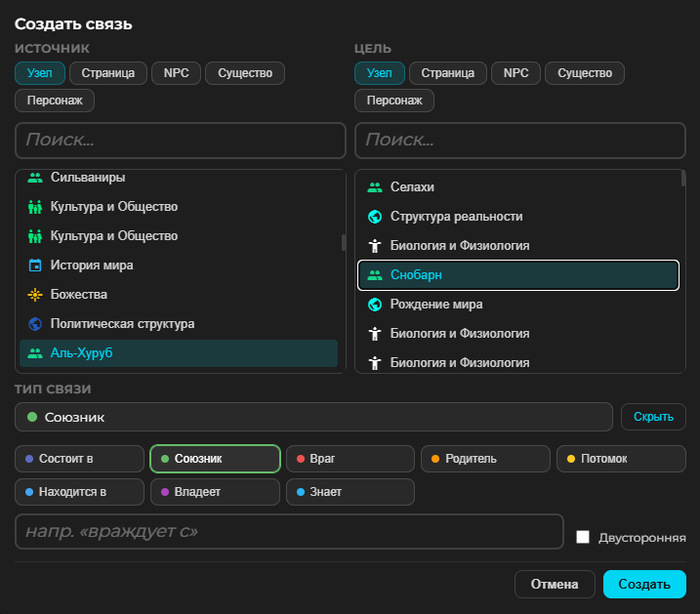700x614 pixels.
Task: Choose Божества in the source list
Action: 179,295
